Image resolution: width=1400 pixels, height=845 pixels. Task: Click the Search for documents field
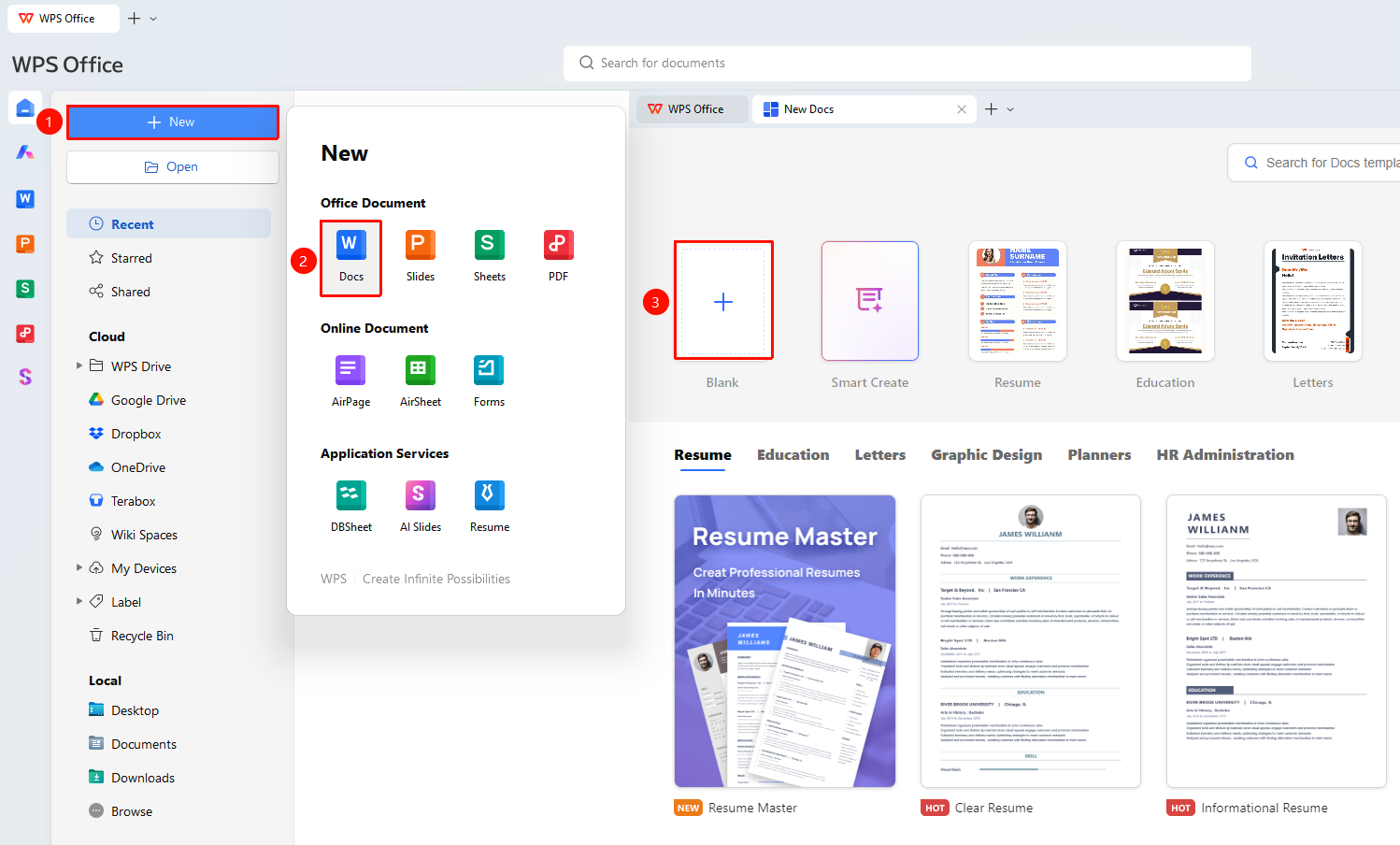click(907, 64)
